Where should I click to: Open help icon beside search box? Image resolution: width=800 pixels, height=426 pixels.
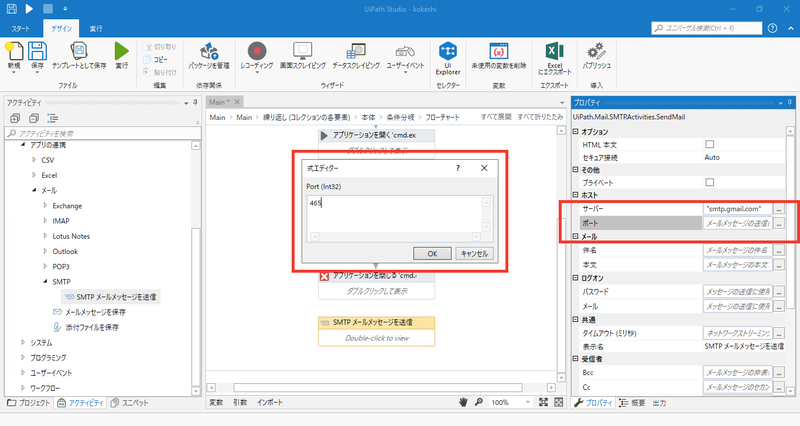pyautogui.click(x=772, y=28)
